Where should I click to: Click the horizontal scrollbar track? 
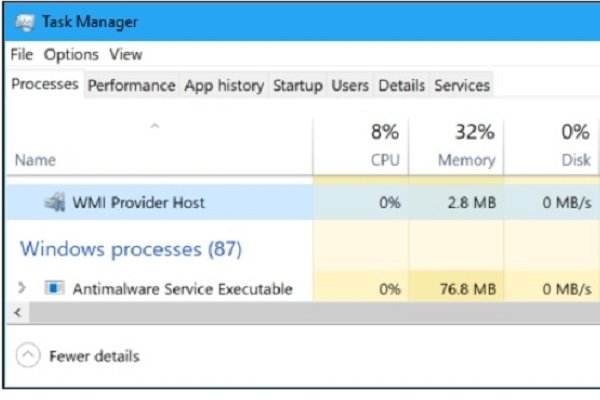click(315, 313)
